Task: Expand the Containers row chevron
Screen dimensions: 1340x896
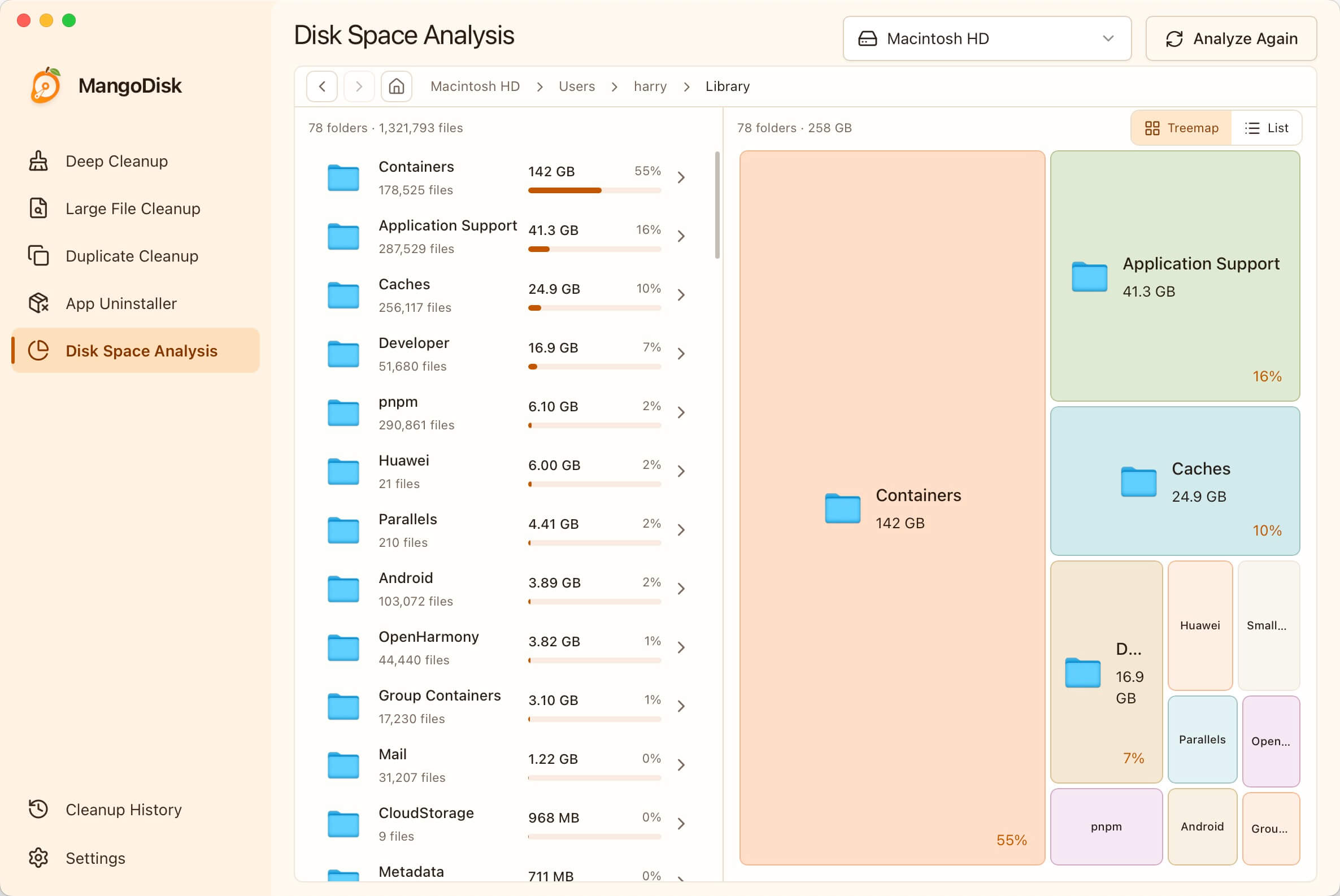Action: click(x=681, y=178)
